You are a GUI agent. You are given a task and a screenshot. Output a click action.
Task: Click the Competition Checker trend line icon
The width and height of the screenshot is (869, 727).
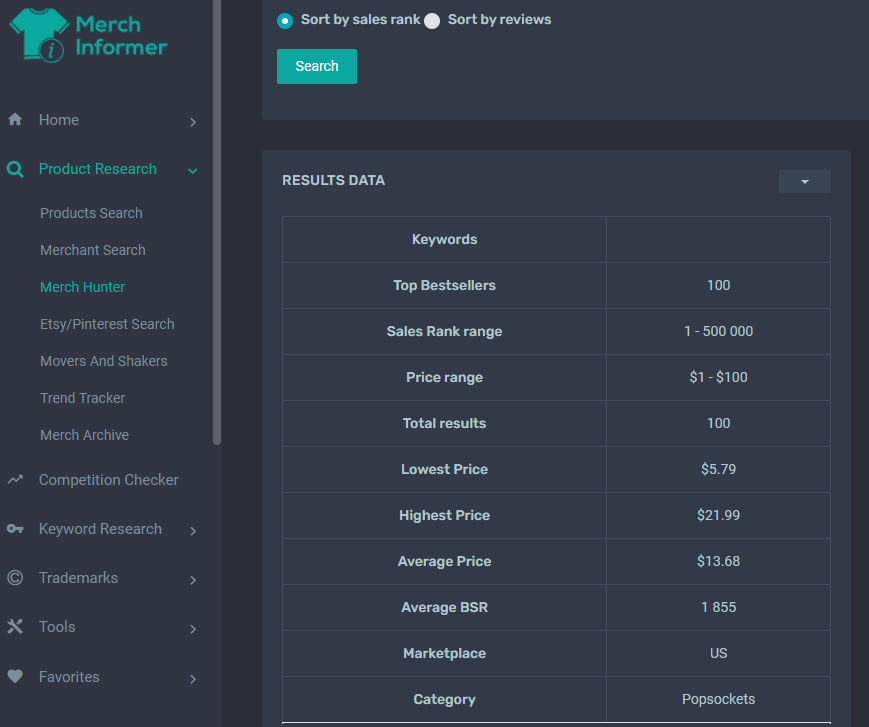pos(15,479)
